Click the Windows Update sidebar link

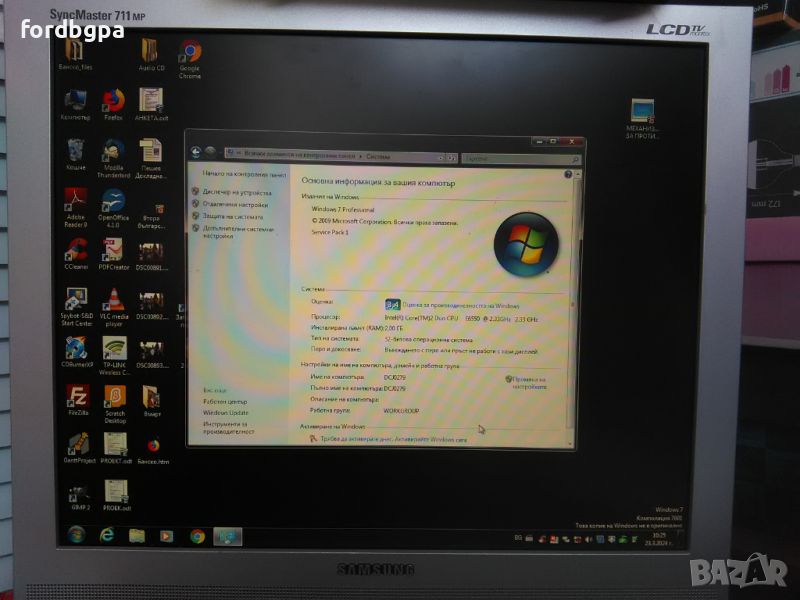pyautogui.click(x=226, y=412)
